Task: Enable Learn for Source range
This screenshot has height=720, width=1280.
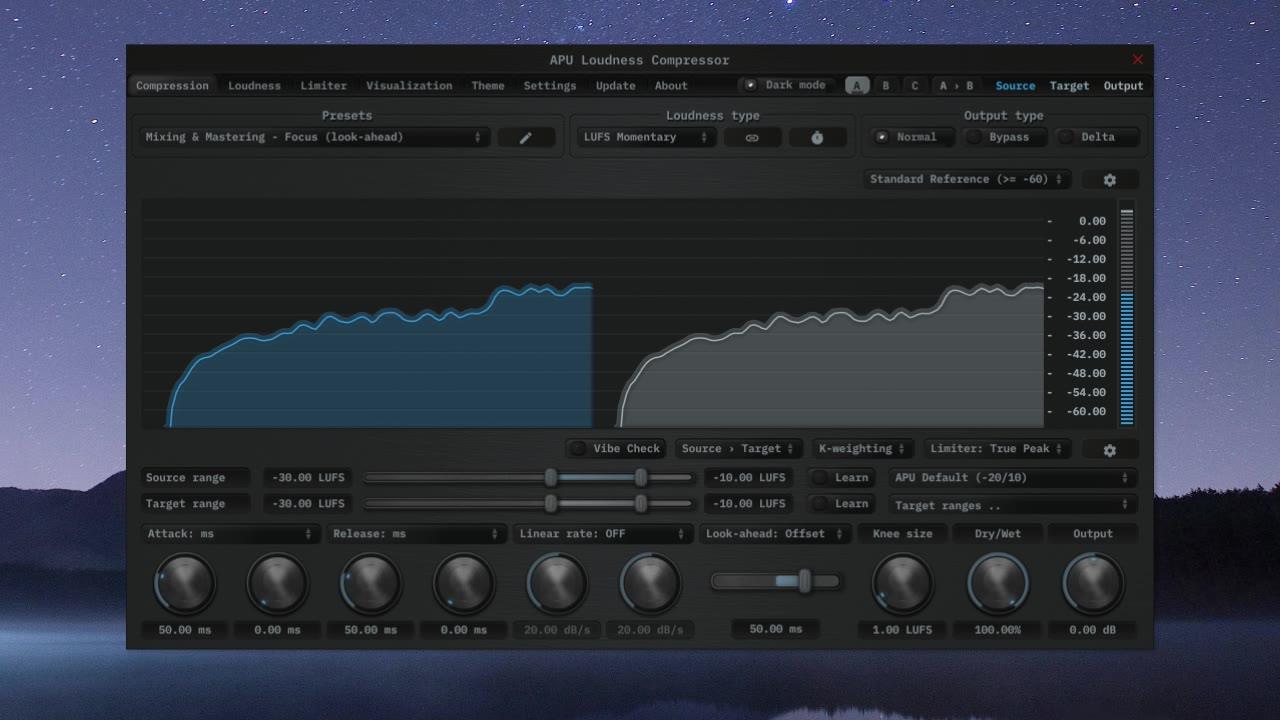Action: 841,478
